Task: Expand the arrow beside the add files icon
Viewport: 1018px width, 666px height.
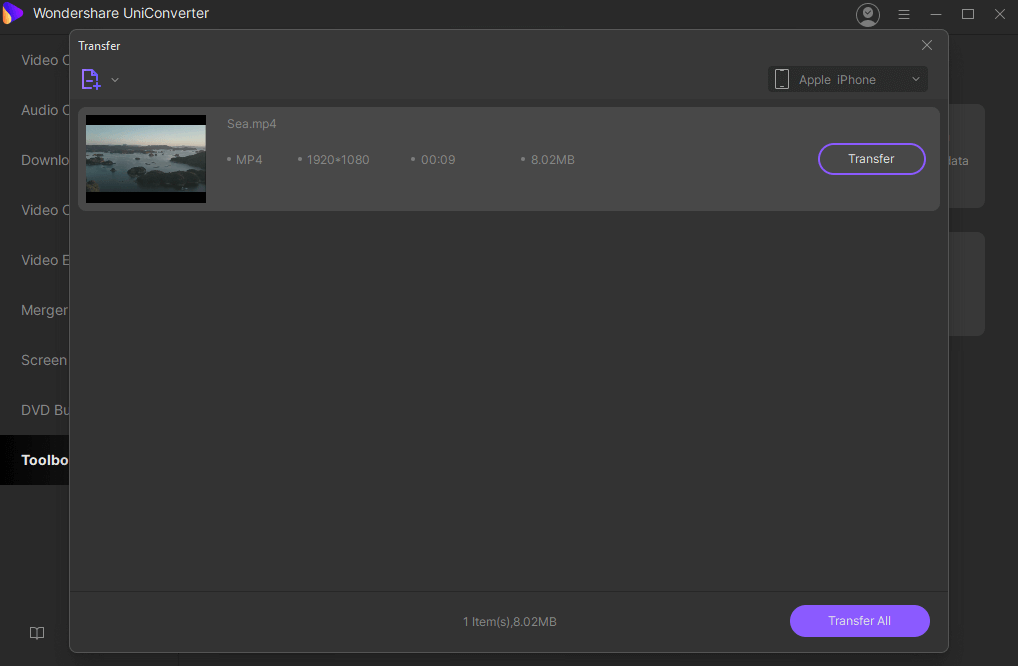Action: pos(115,80)
